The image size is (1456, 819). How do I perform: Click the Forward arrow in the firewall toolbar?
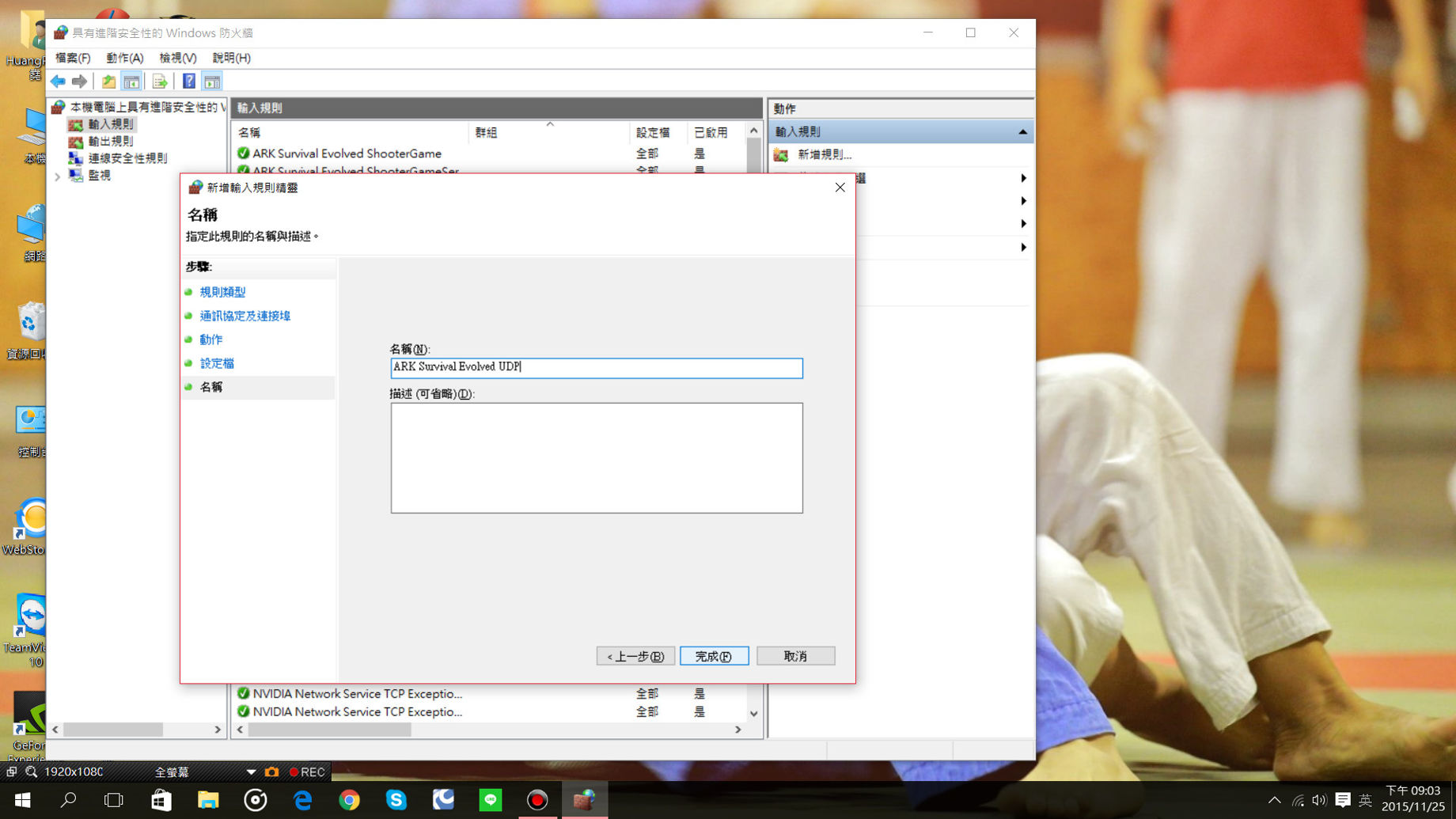79,82
